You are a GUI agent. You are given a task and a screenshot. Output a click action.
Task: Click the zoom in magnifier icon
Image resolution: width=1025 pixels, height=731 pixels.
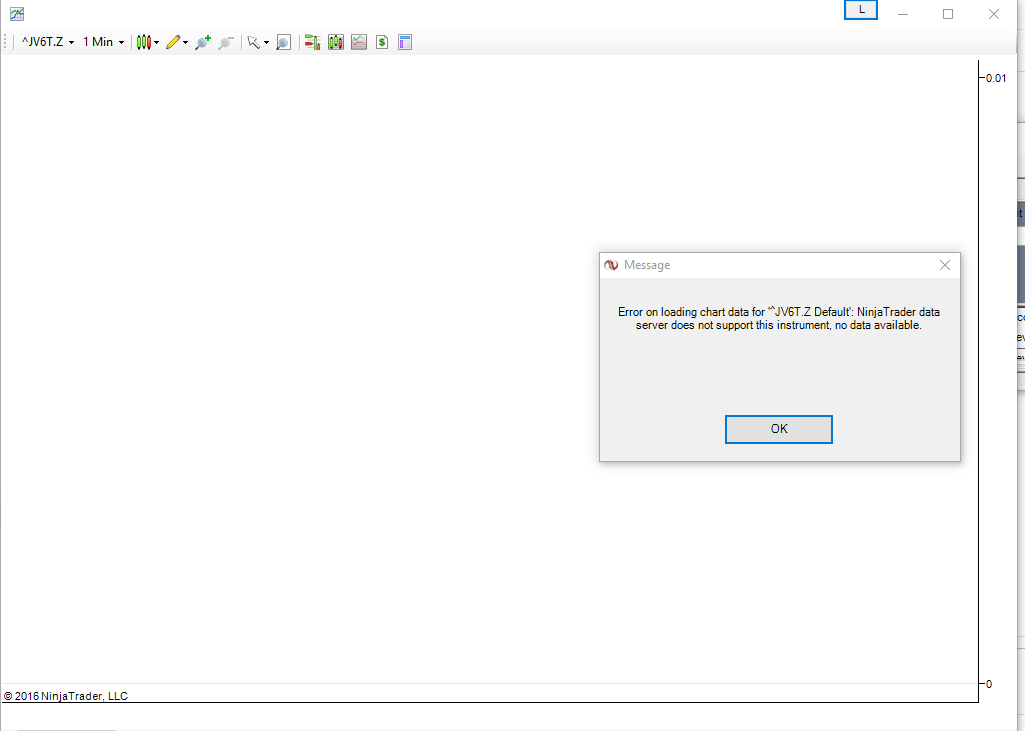coord(203,42)
